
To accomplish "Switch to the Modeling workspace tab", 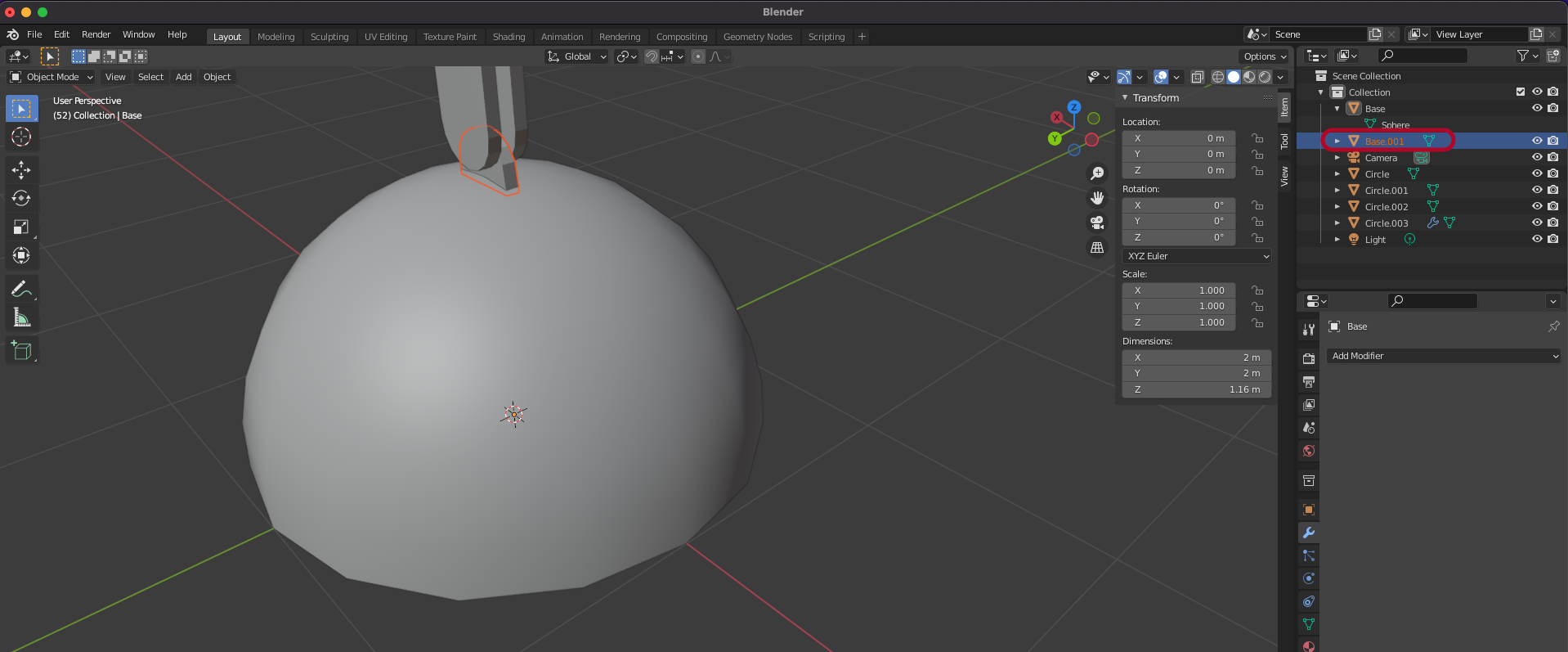I will click(276, 37).
